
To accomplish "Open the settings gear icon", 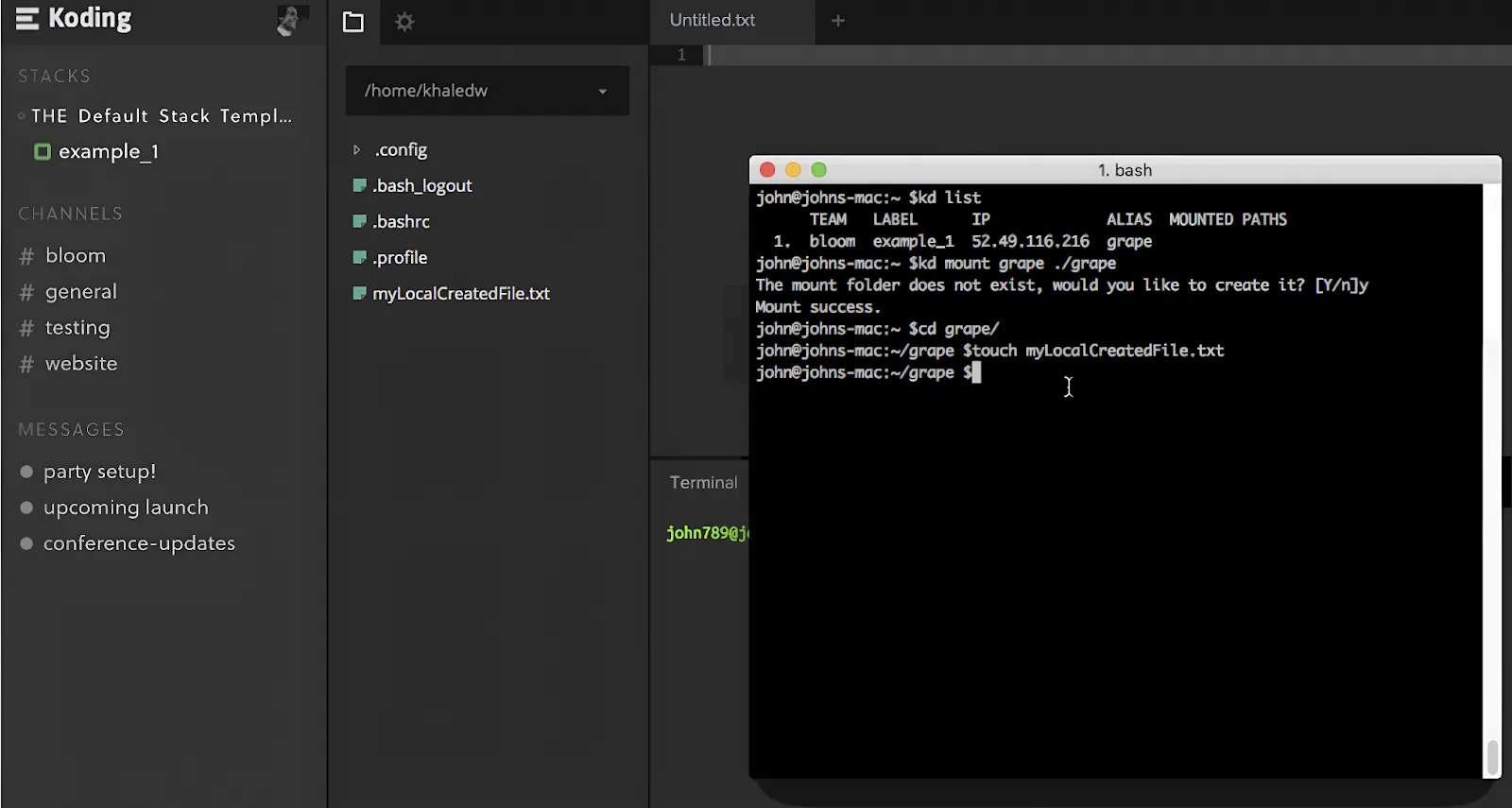I will (404, 22).
